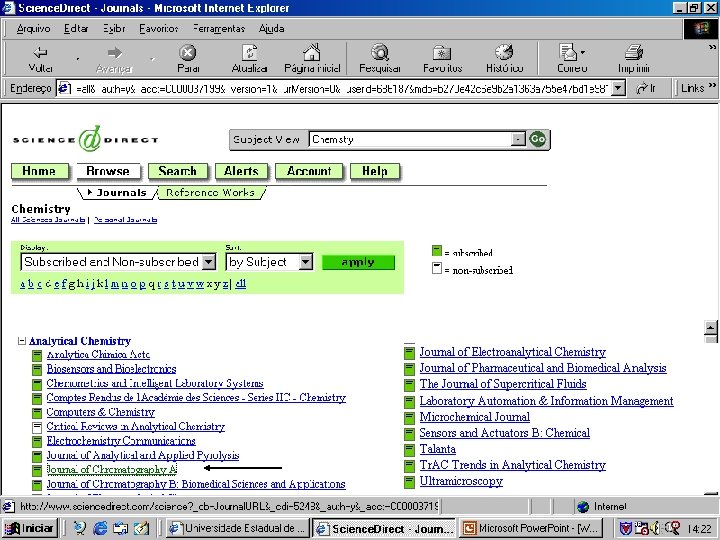720x540 pixels.
Task: Click the green apply button
Action: click(x=358, y=262)
